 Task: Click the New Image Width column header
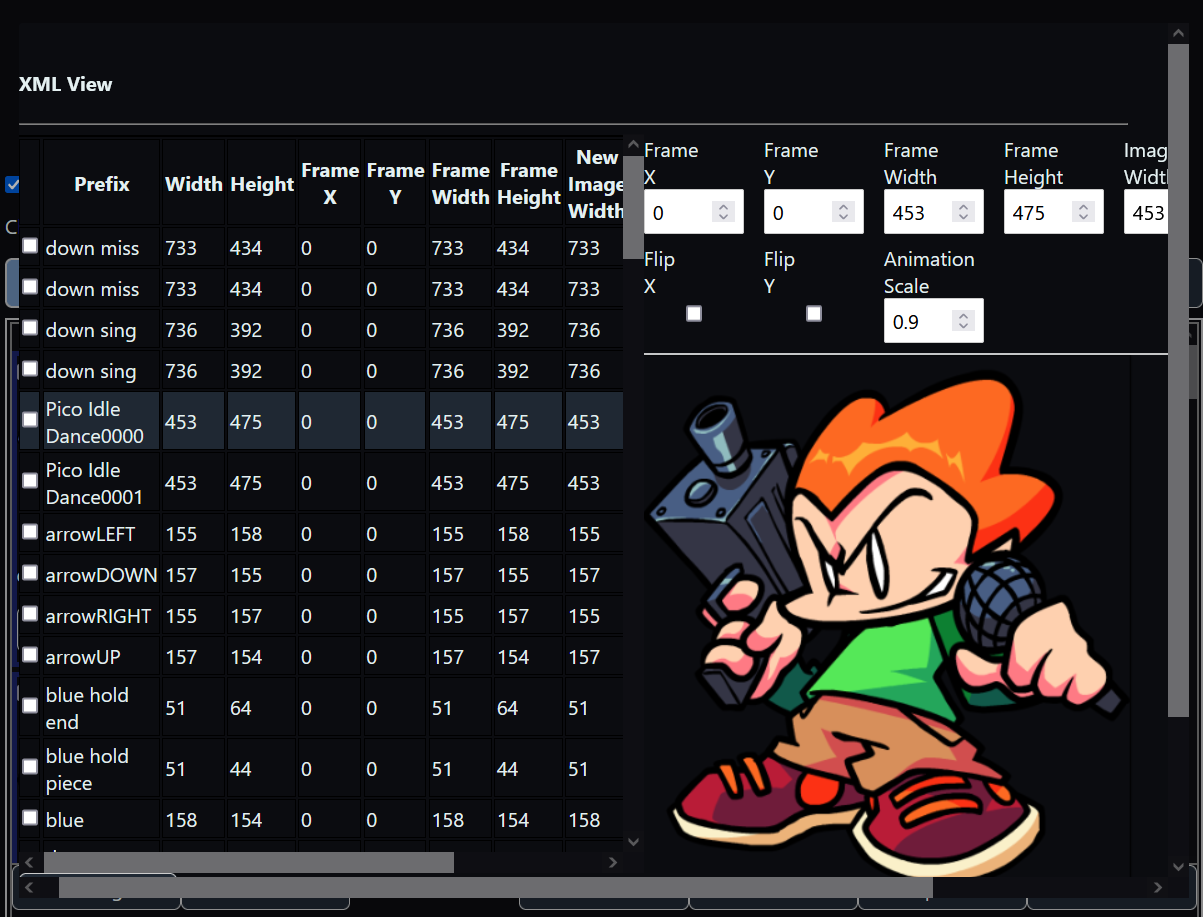594,184
